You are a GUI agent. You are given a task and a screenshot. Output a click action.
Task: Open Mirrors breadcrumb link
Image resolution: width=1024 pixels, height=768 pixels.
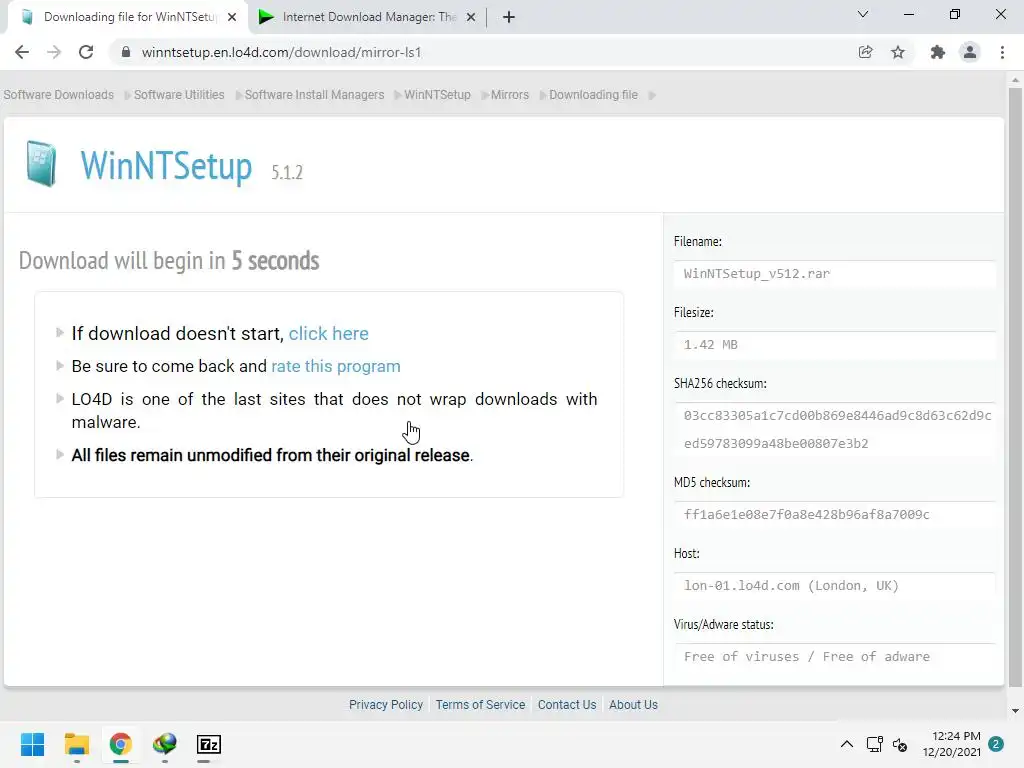[509, 95]
